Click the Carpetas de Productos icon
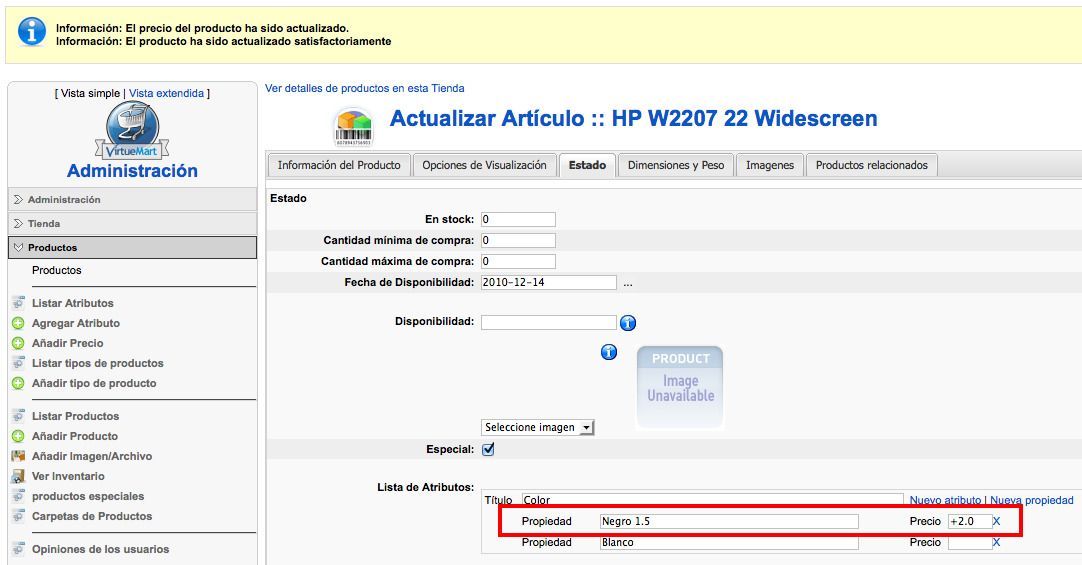The width and height of the screenshot is (1082, 565). 19,516
